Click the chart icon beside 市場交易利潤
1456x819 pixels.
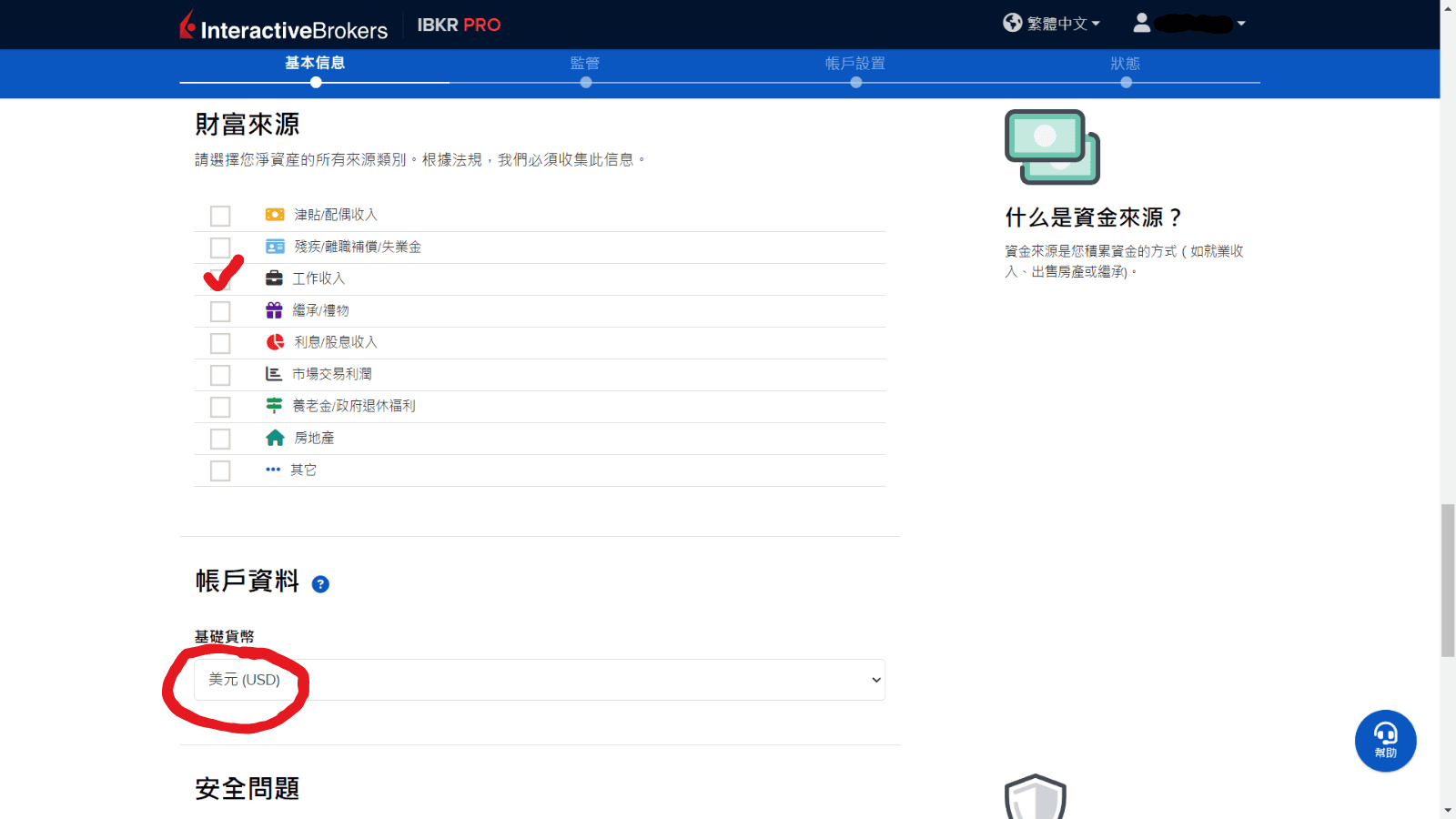274,374
